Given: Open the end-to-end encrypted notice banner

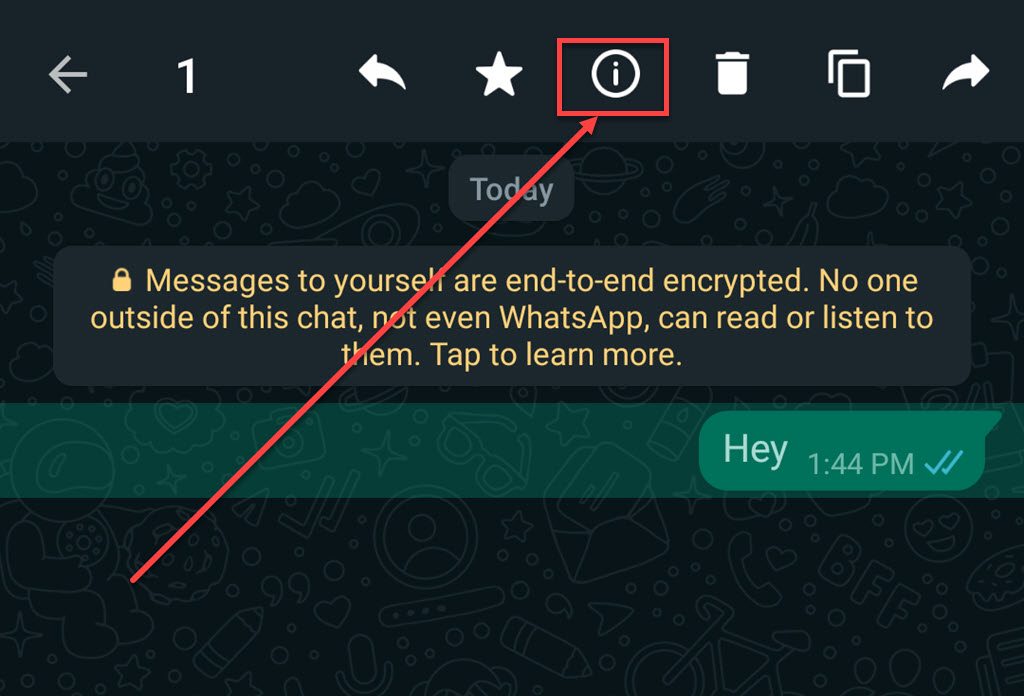Looking at the screenshot, I should (x=512, y=316).
